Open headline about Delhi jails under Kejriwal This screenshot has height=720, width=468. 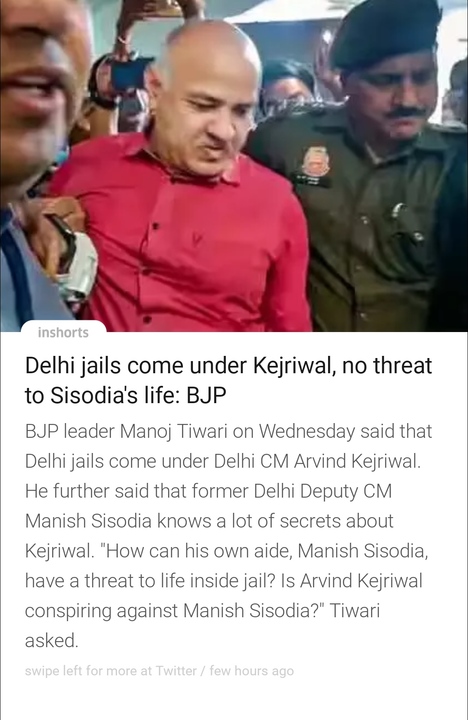[228, 380]
